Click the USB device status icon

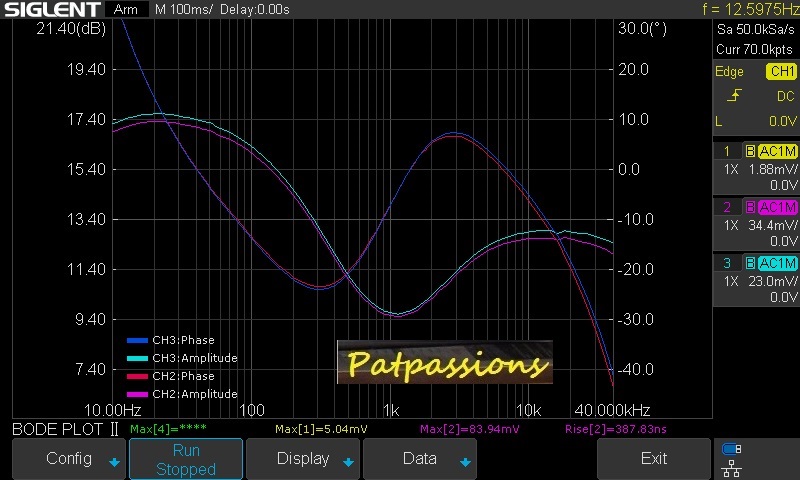[x=731, y=449]
